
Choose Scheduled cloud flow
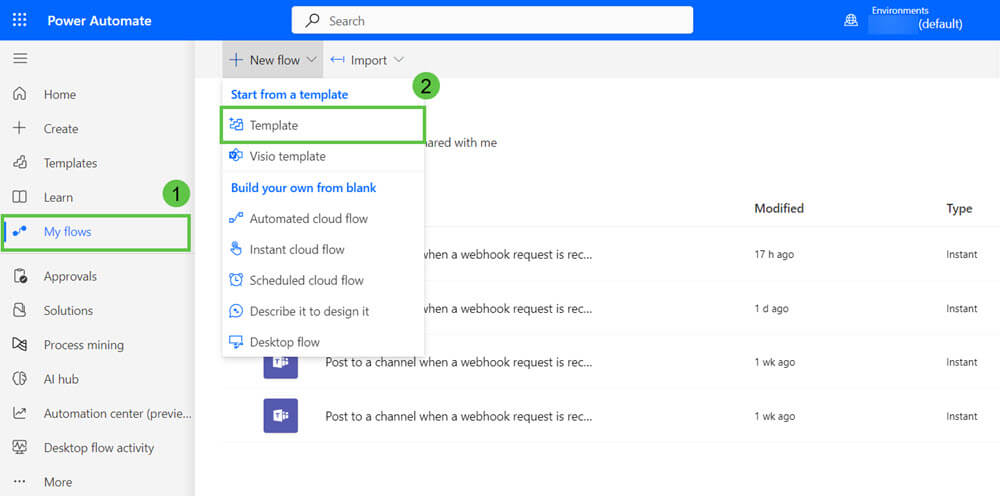(x=323, y=280)
